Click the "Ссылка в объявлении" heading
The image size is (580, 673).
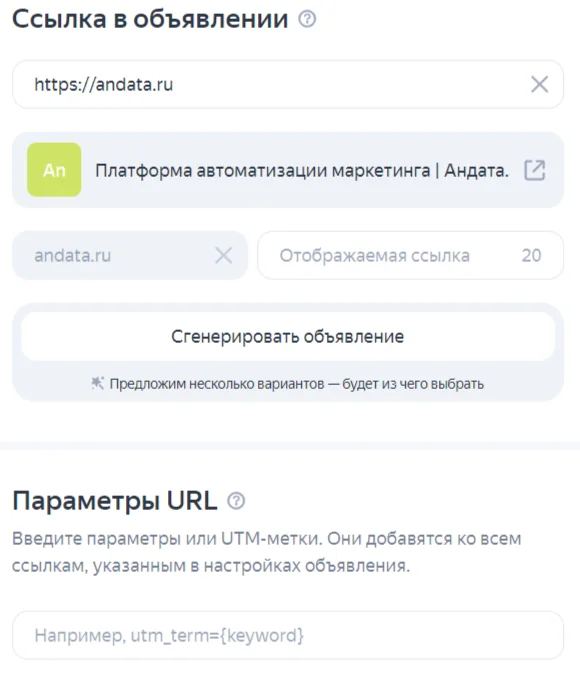150,19
